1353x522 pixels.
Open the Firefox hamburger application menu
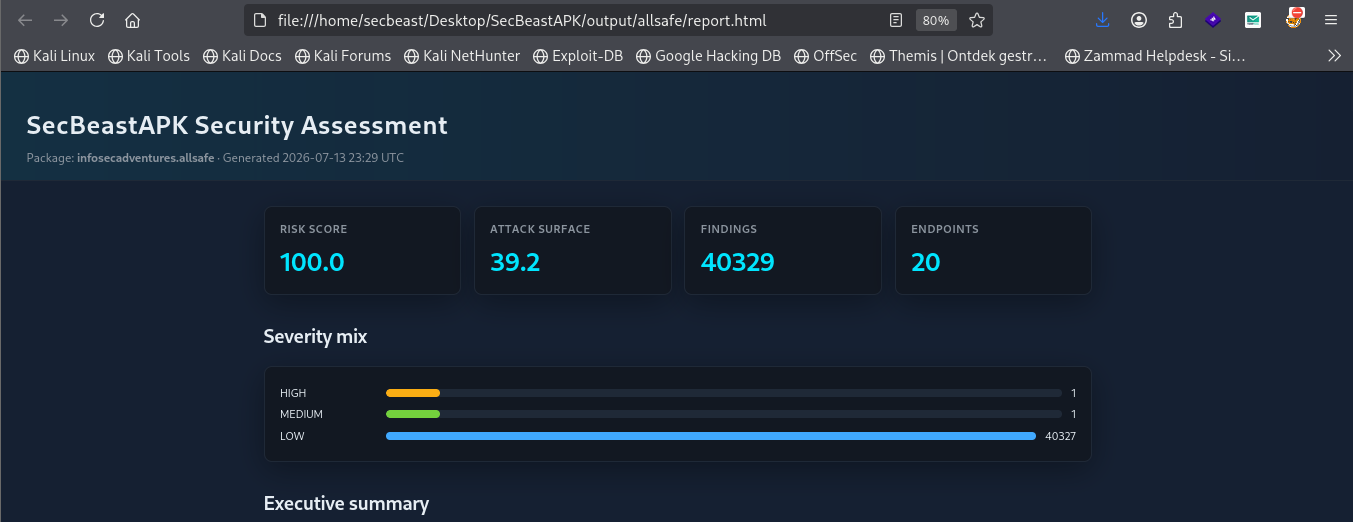1330,20
